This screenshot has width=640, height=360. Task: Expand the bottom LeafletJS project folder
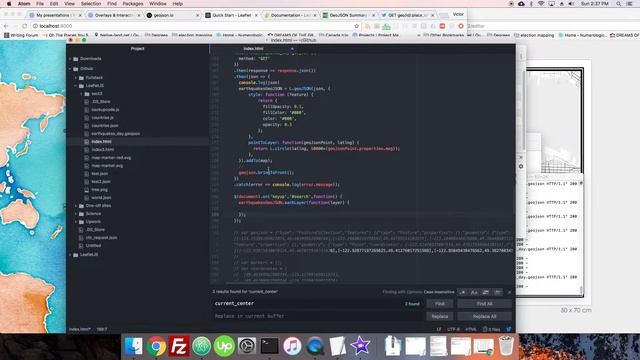pyautogui.click(x=85, y=255)
